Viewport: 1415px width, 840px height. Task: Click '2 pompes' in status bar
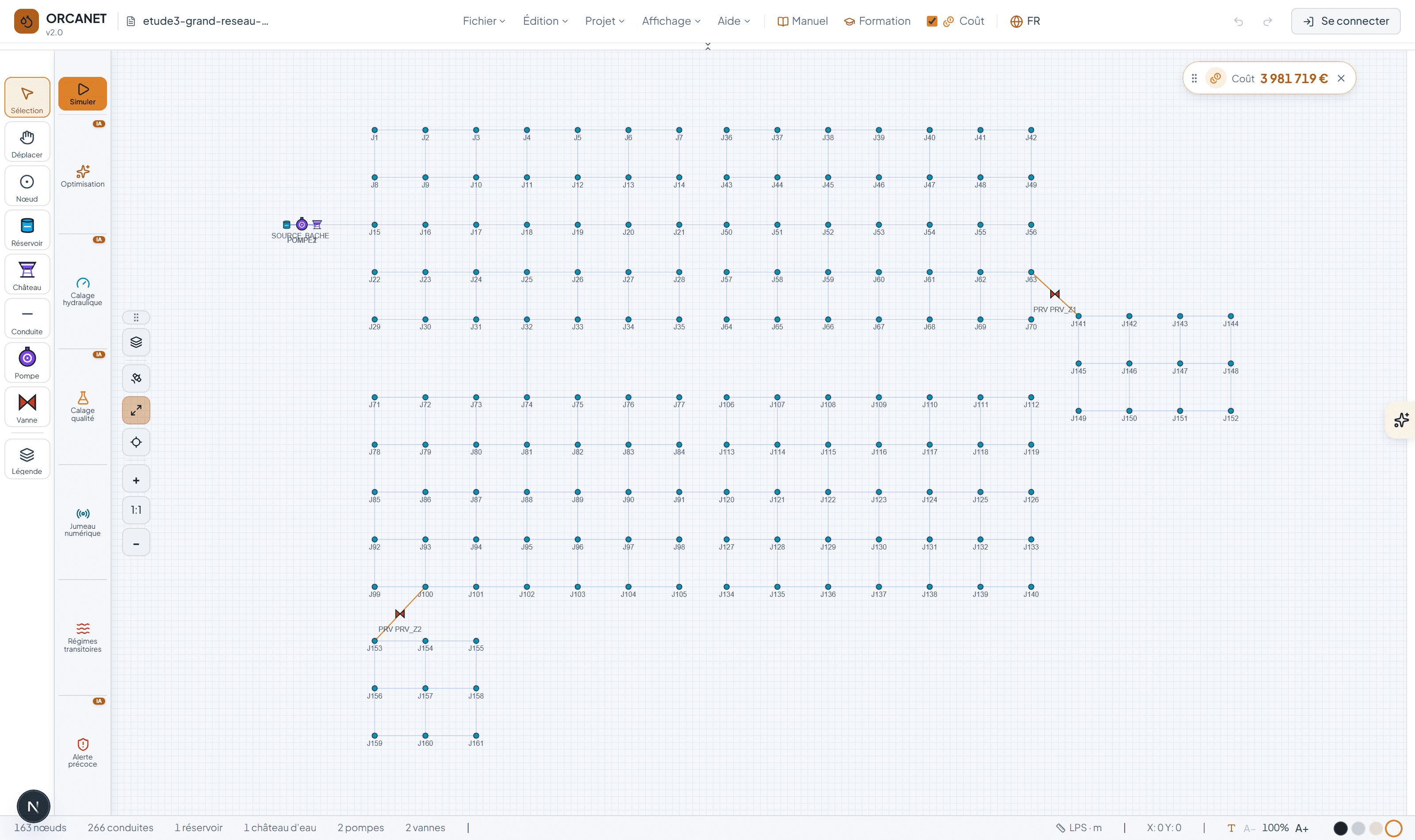(x=360, y=828)
